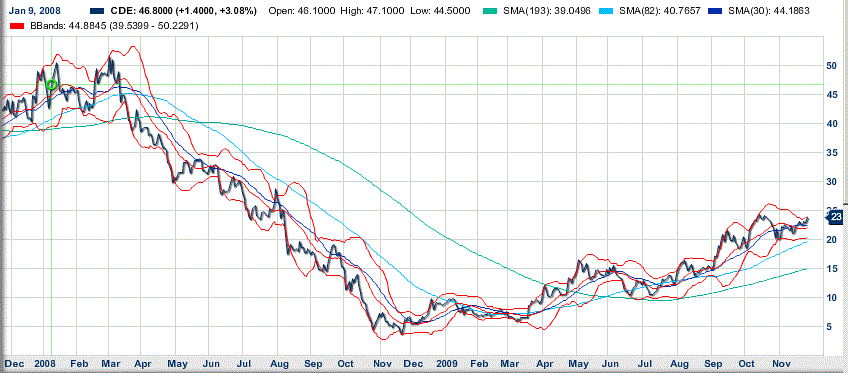This screenshot has height=373, width=848.
Task: Click the current price tag showing 23
Action: point(834,217)
